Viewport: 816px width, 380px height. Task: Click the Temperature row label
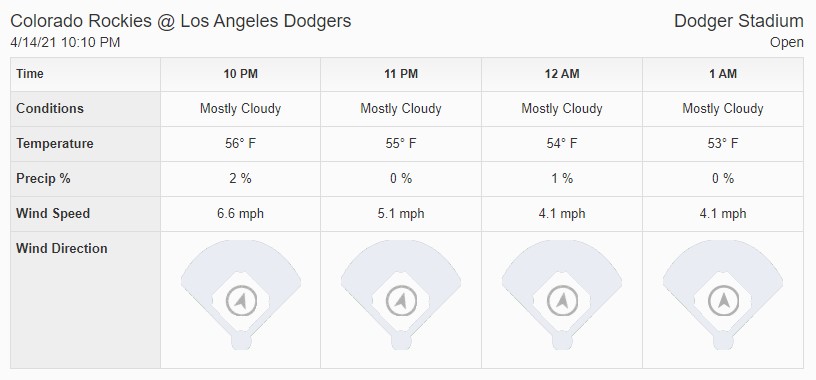[55, 144]
